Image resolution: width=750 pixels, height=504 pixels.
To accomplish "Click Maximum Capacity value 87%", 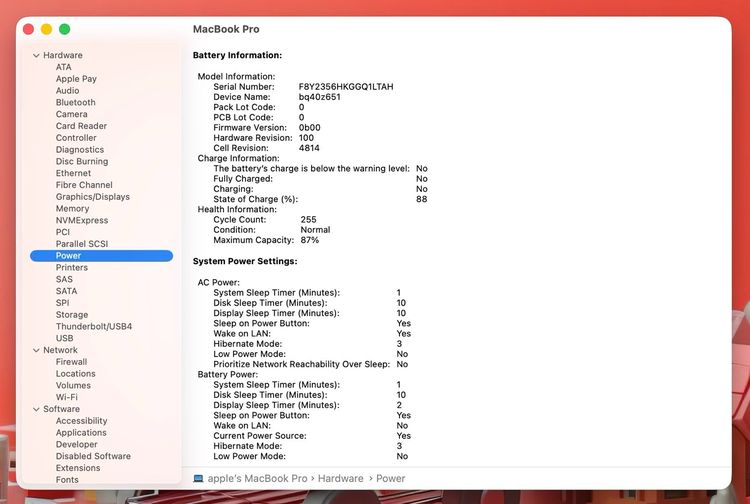I will 309,240.
